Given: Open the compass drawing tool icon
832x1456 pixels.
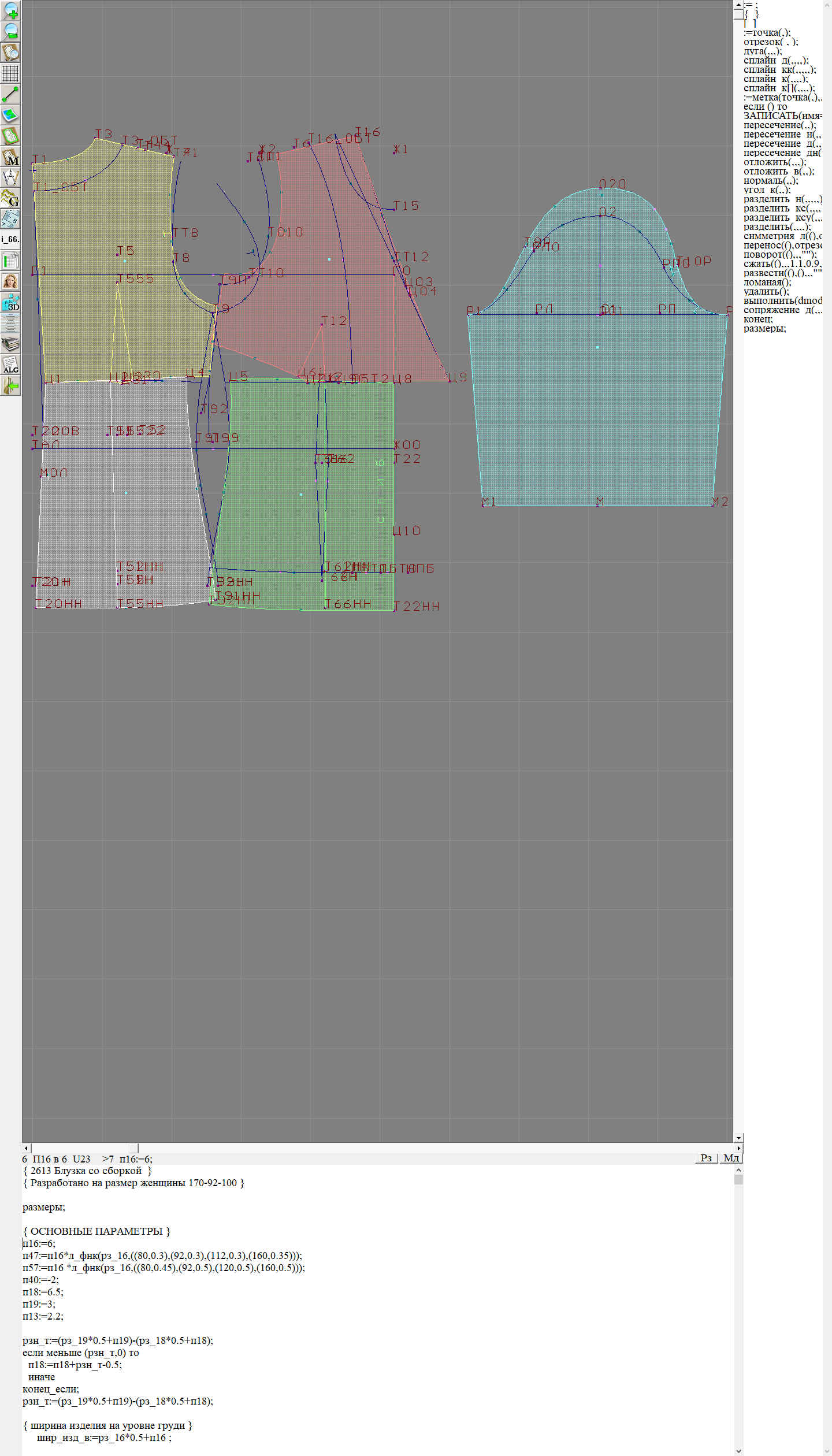Looking at the screenshot, I should point(10,177).
